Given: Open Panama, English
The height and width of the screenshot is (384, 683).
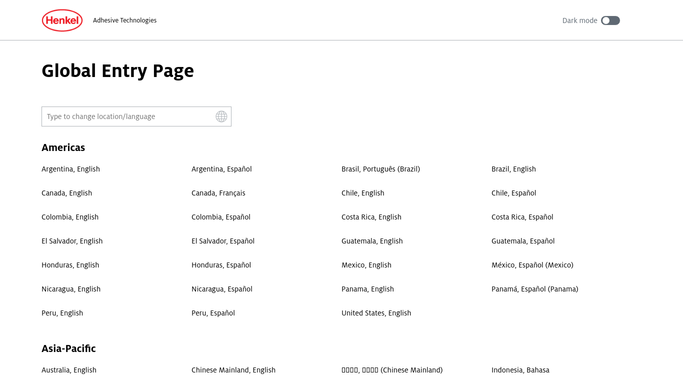Looking at the screenshot, I should pyautogui.click(x=368, y=289).
